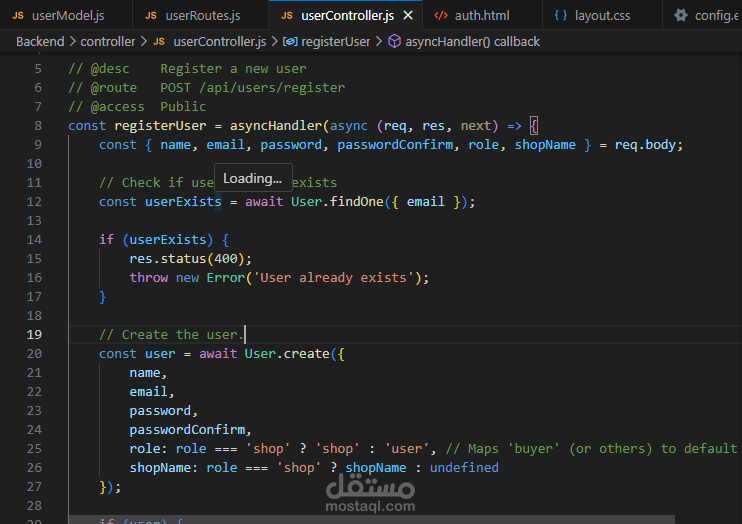The width and height of the screenshot is (742, 524).
Task: Click 'res.status(400)' on line 15
Action: tap(187, 259)
